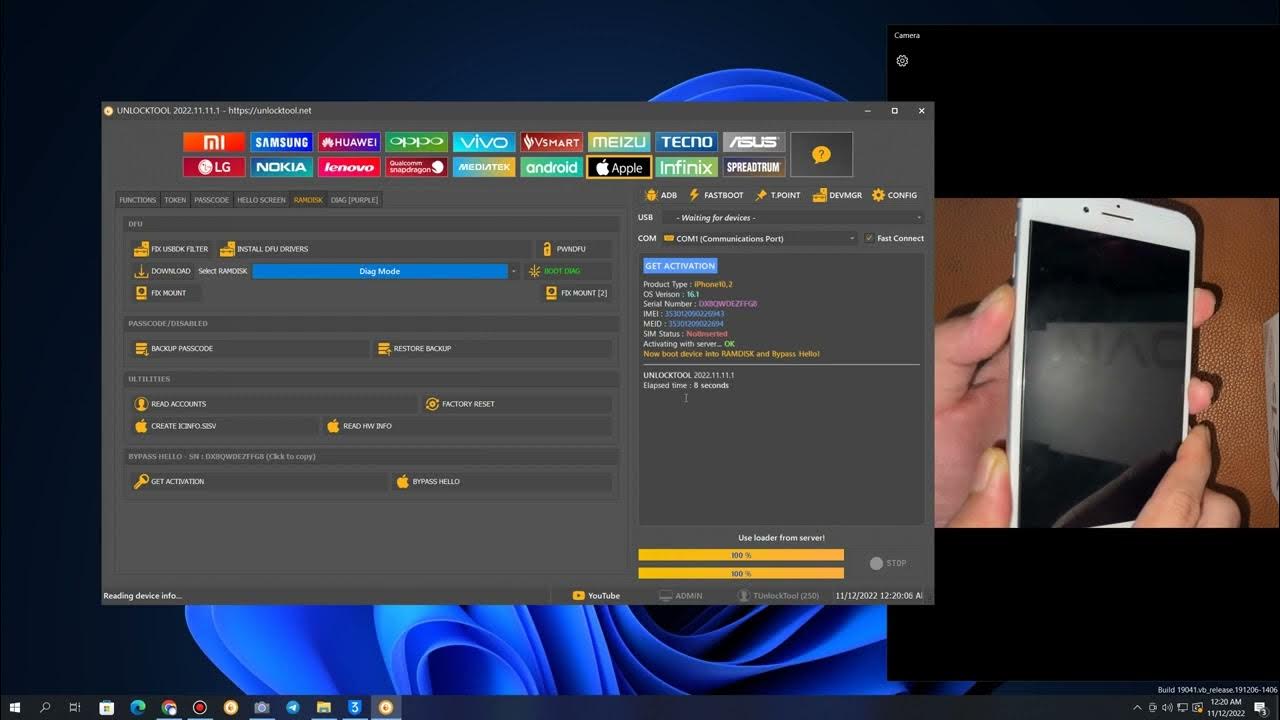
Task: Copy serial number from BYPASS HELLO header
Action: click(x=224, y=456)
